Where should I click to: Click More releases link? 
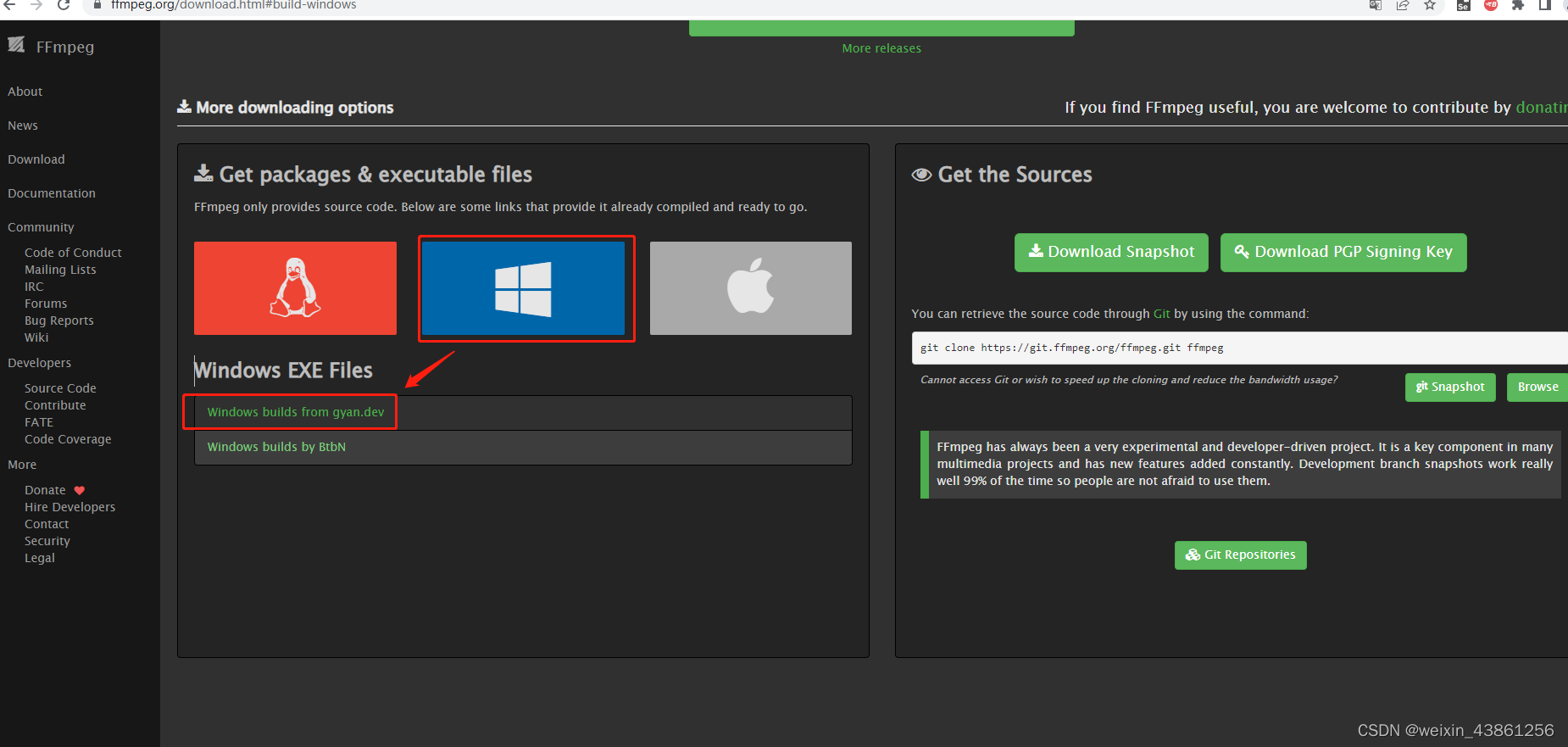881,48
